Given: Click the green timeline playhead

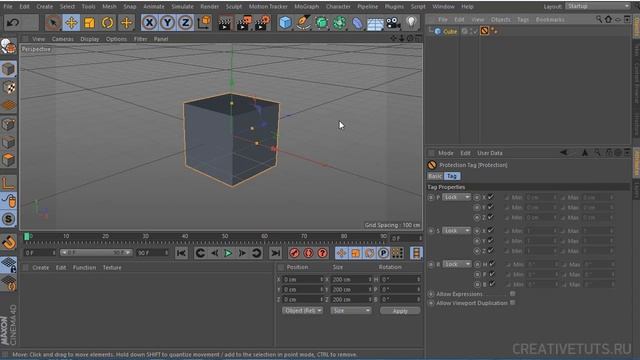Looking at the screenshot, I should [x=27, y=236].
